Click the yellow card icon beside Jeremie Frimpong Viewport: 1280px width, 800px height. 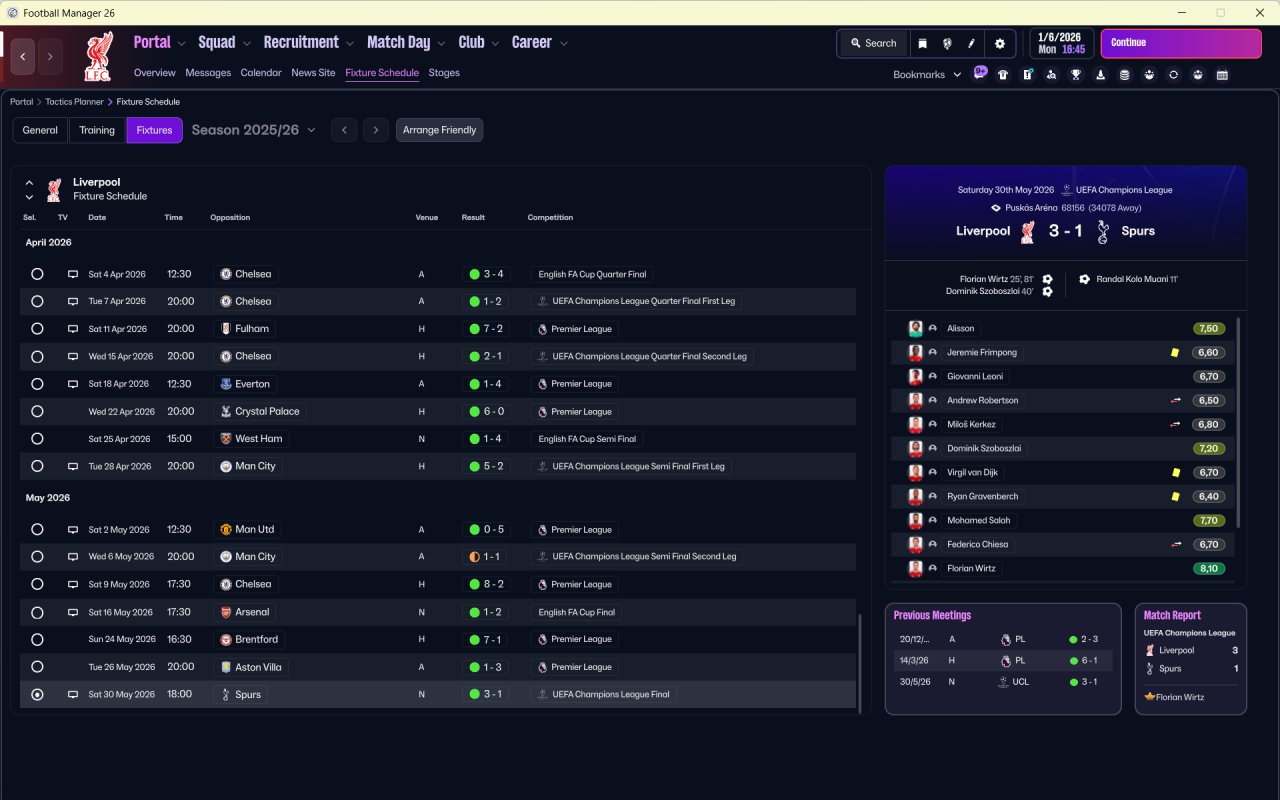(x=1175, y=353)
